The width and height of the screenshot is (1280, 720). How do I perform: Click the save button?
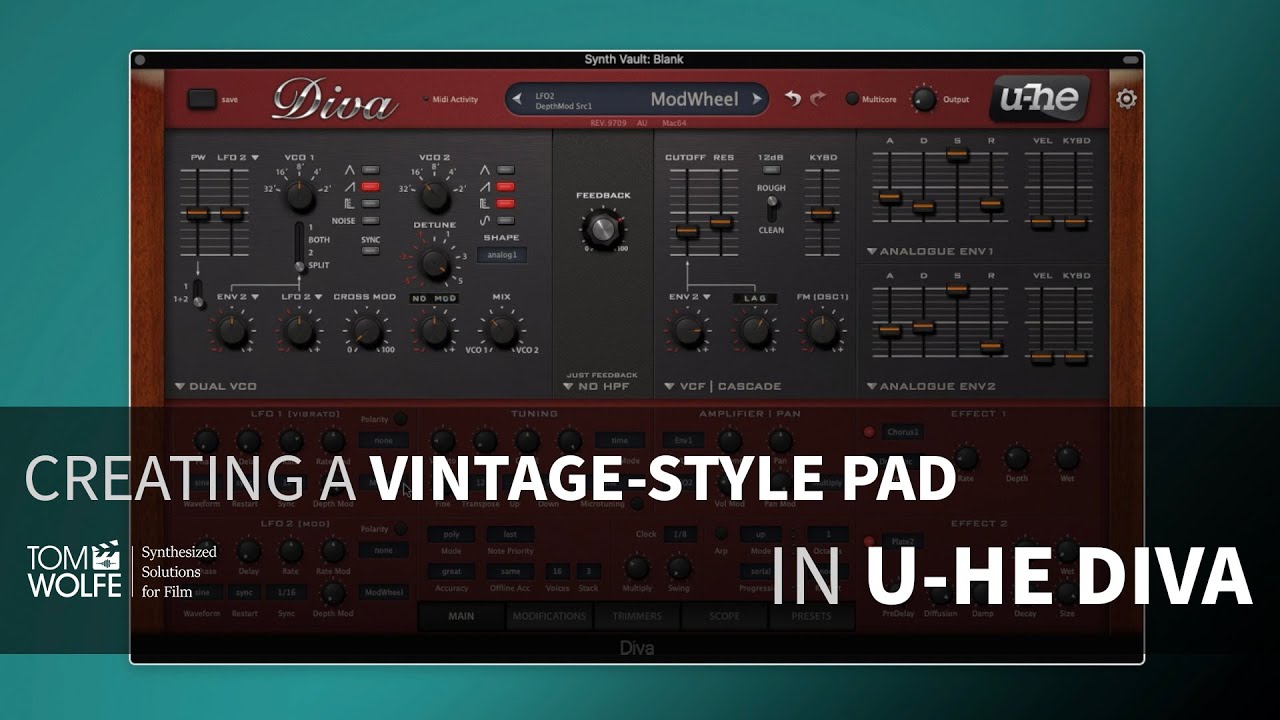pyautogui.click(x=203, y=99)
